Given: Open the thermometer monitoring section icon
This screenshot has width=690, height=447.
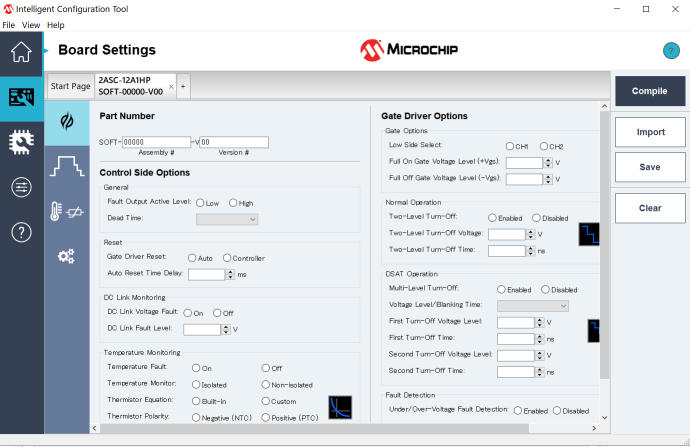Looking at the screenshot, I should [66, 211].
